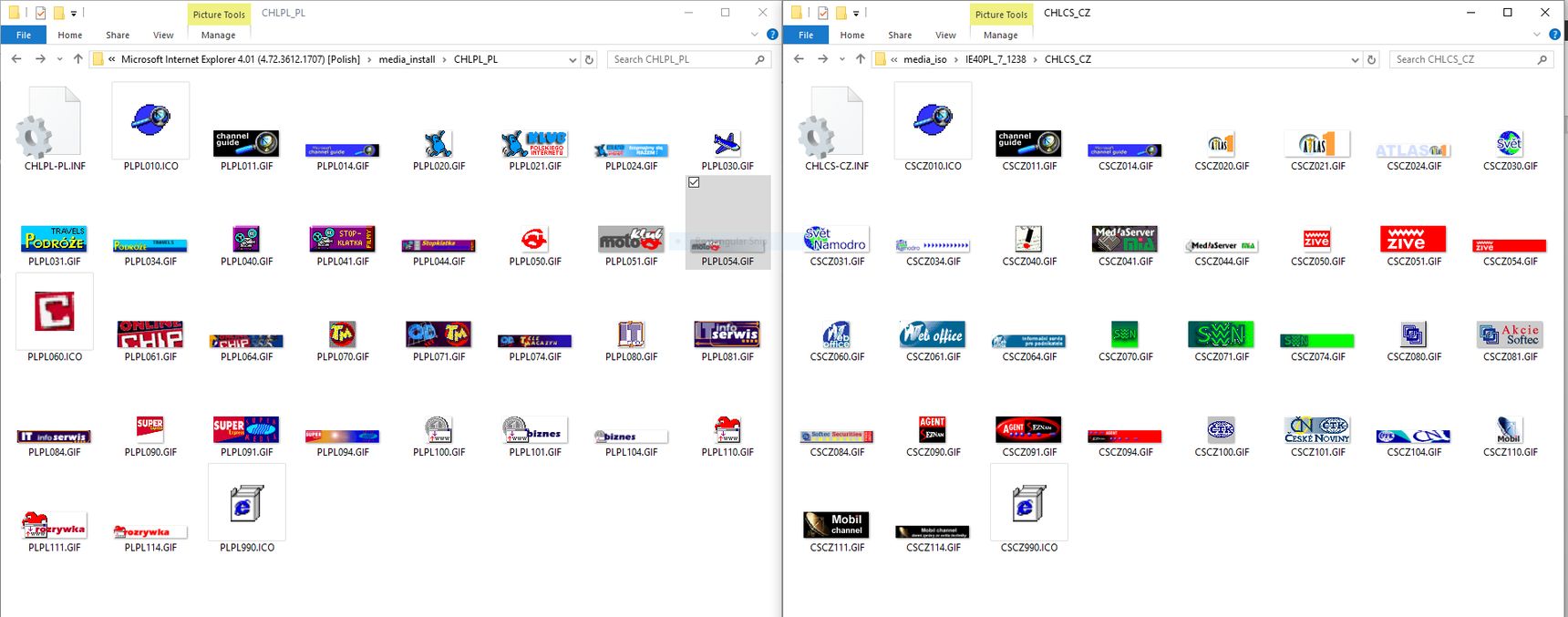
Task: Go forward in CHLPL_PL window
Action: (39, 59)
